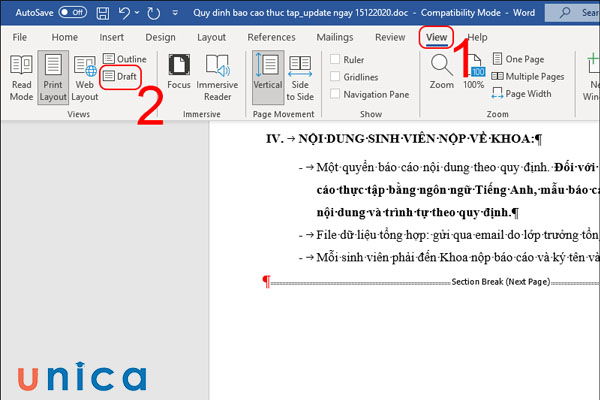This screenshot has width=600, height=400.
Task: Switch to Web Layout view
Action: [85, 76]
